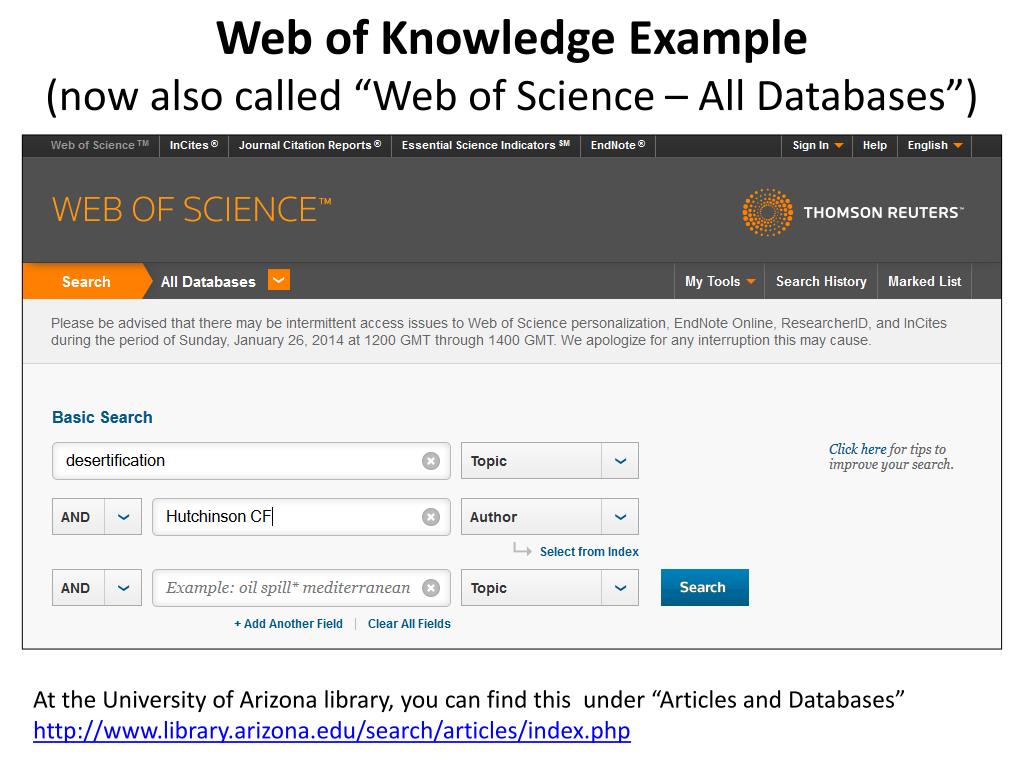The image size is (1024, 768).
Task: Clear the empty third search field
Action: tap(430, 588)
